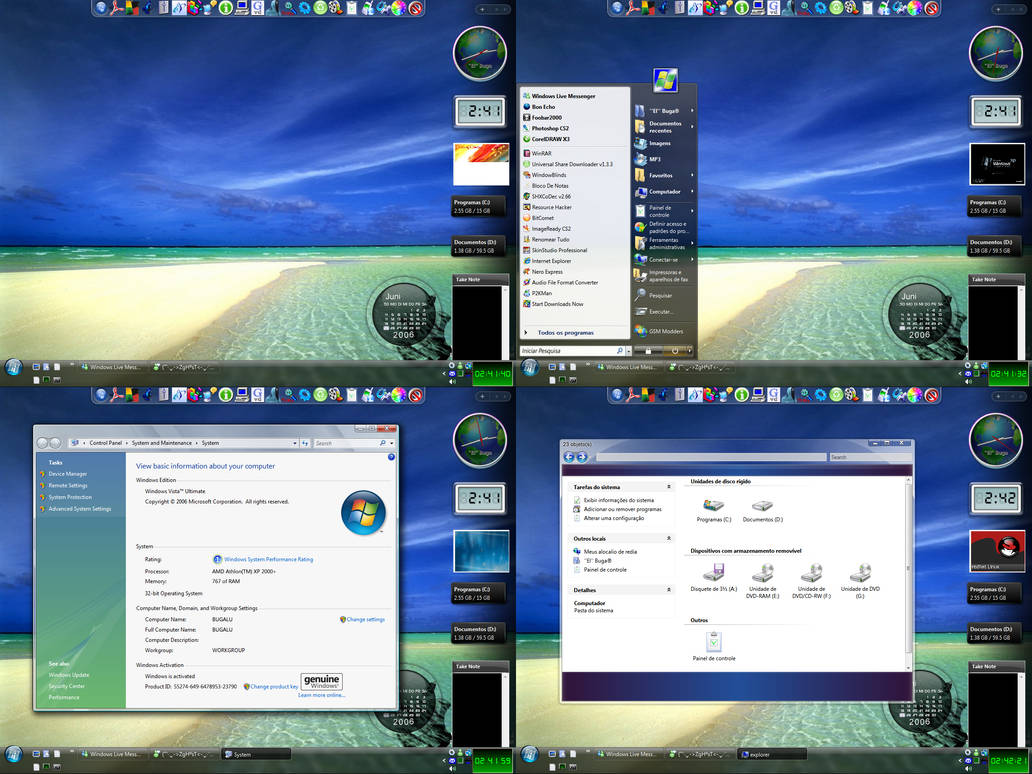Click Adicionar ou remover programas link
This screenshot has width=1032, height=774.
click(x=623, y=509)
